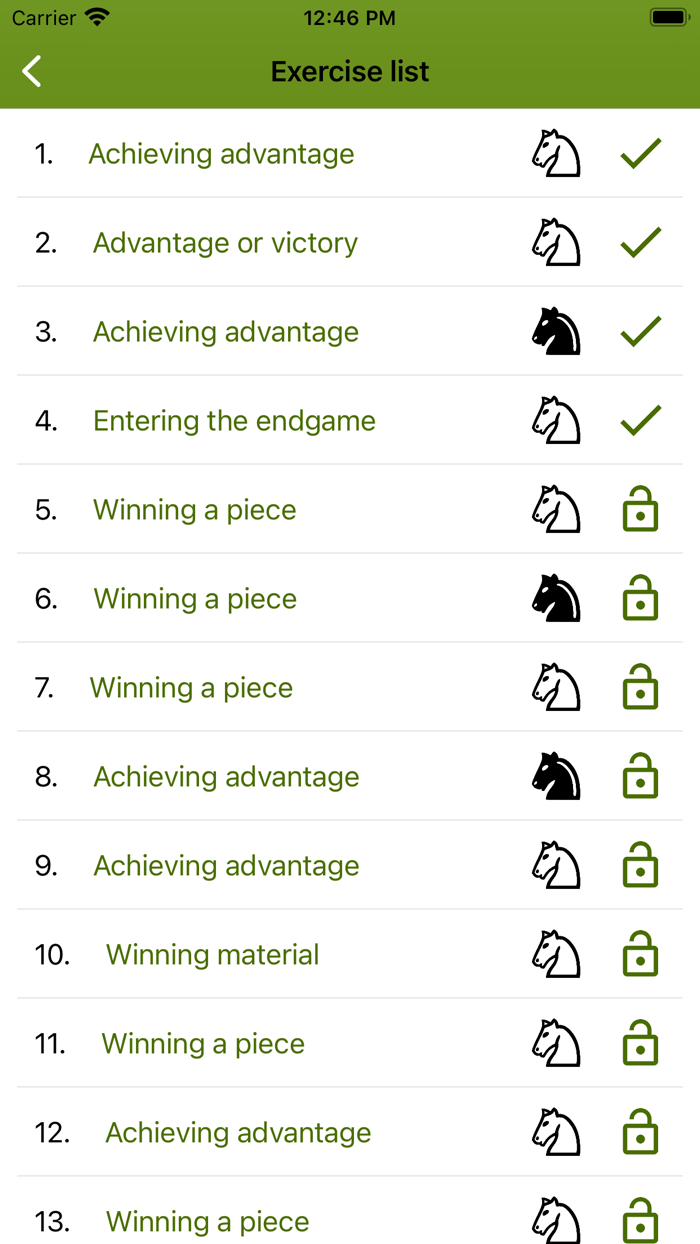
Task: Tap the lock icon on exercise 5
Action: (640, 510)
